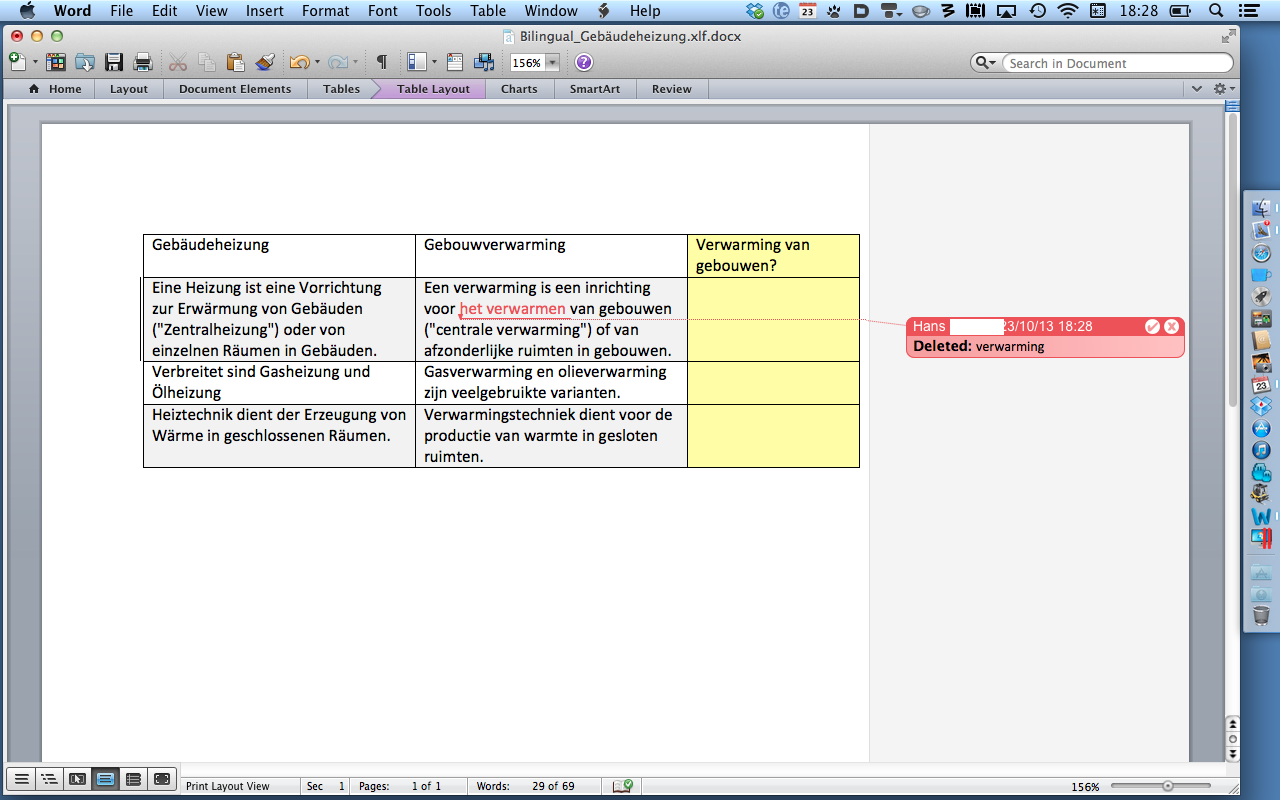Open the zoom percentage dropdown
Viewport: 1280px width, 800px height.
[552, 63]
